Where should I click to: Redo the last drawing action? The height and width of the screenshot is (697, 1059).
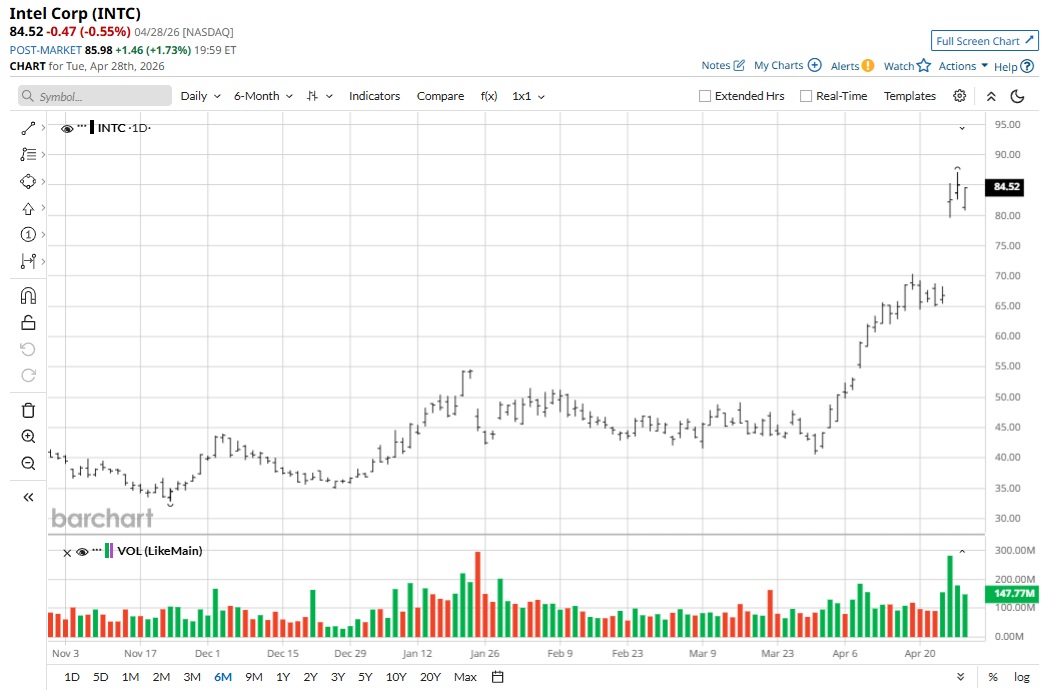[x=28, y=376]
